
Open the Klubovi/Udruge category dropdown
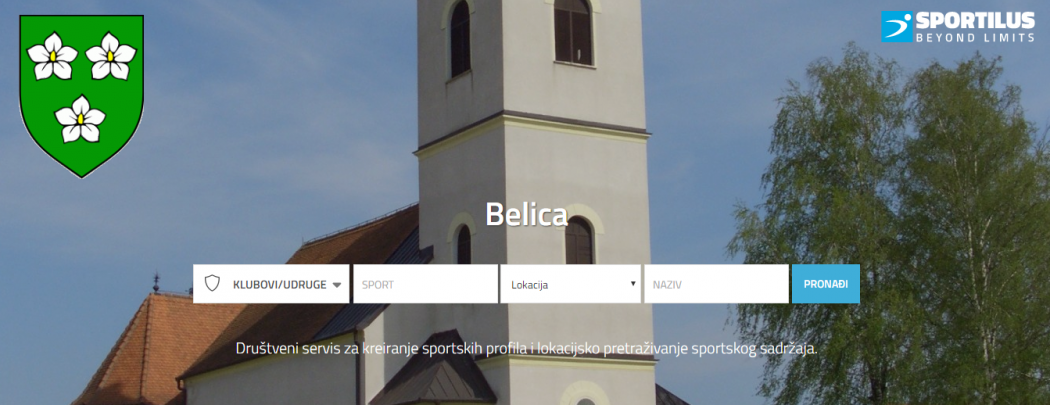point(271,284)
